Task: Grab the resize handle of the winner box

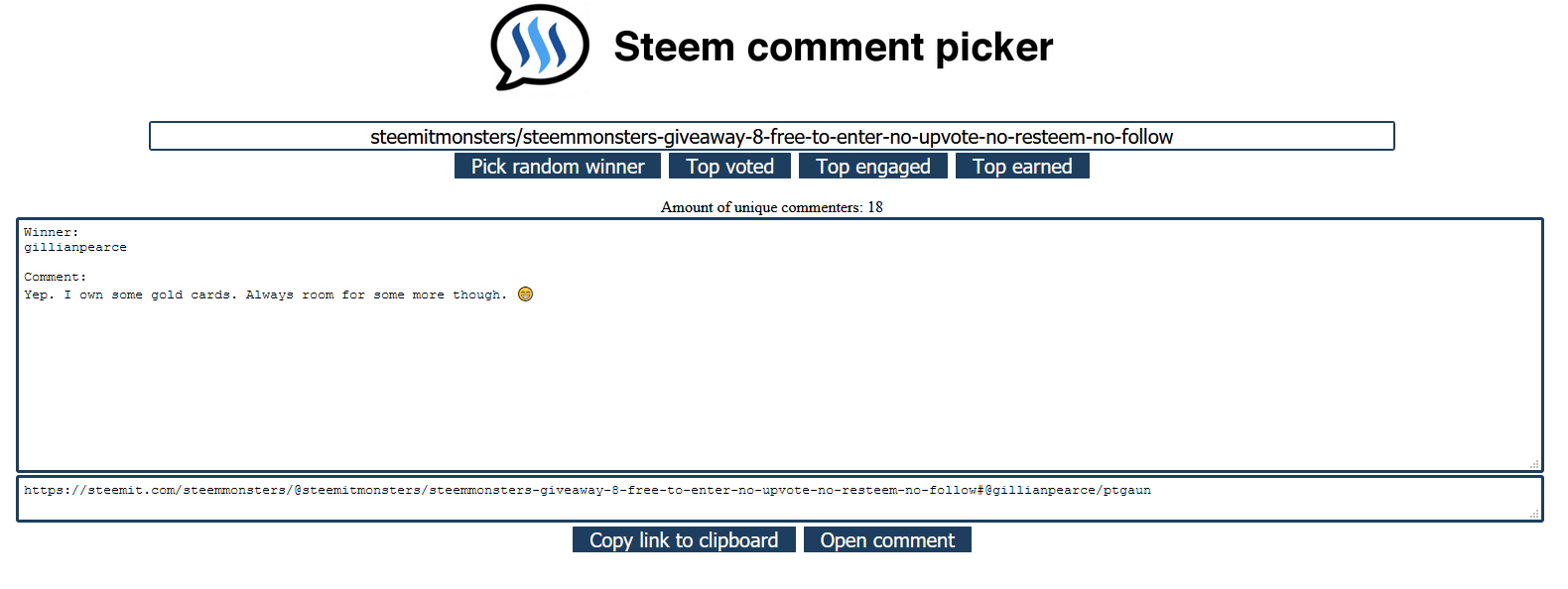Action: (1534, 463)
